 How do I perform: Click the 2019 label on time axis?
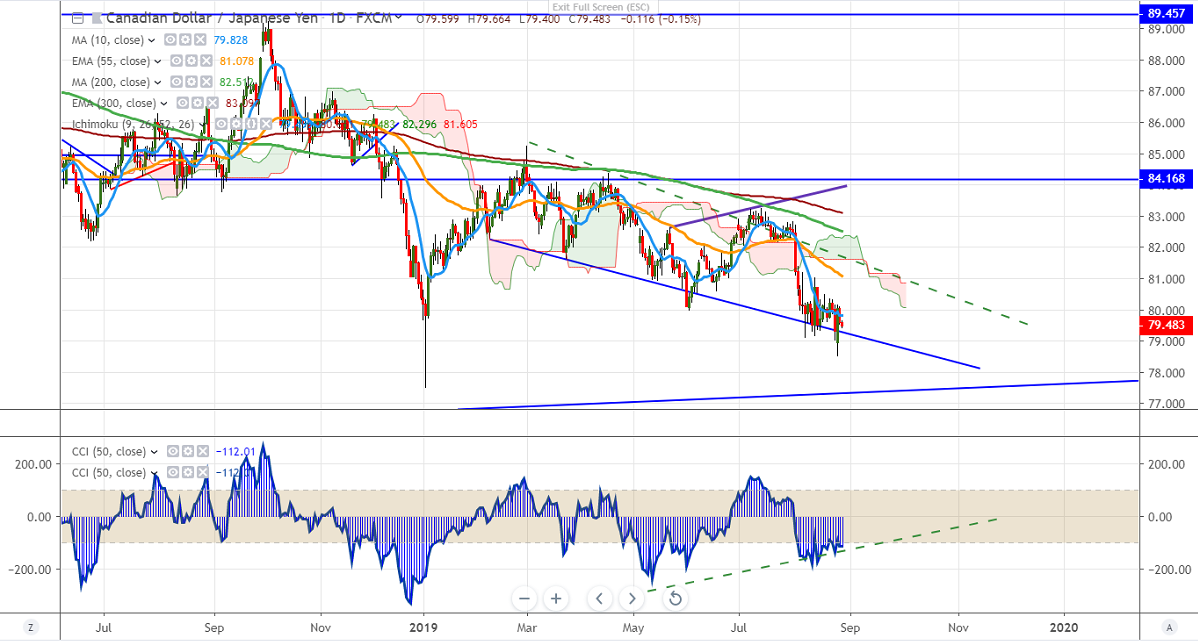pos(423,627)
